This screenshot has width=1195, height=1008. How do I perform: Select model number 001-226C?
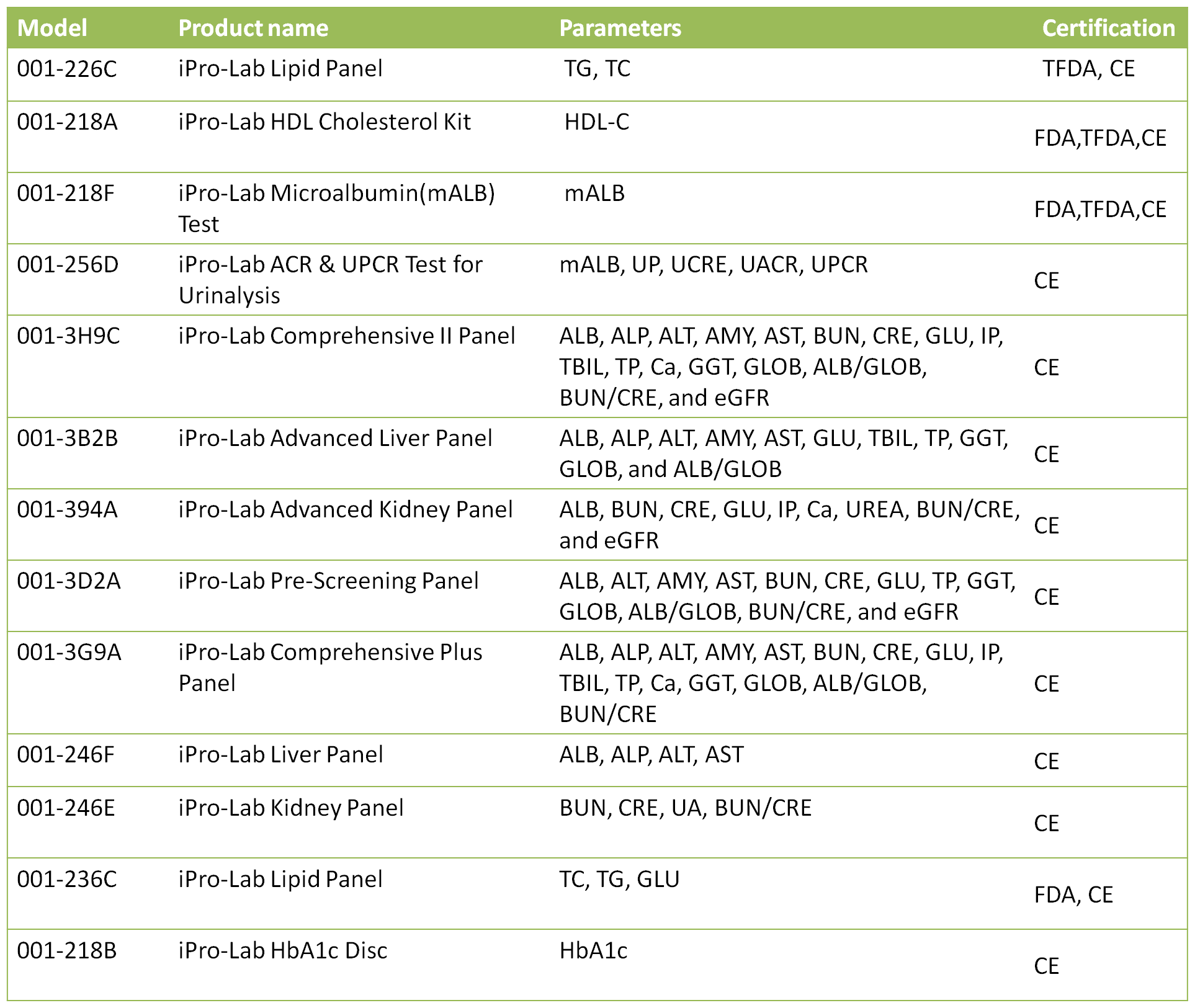click(x=66, y=69)
